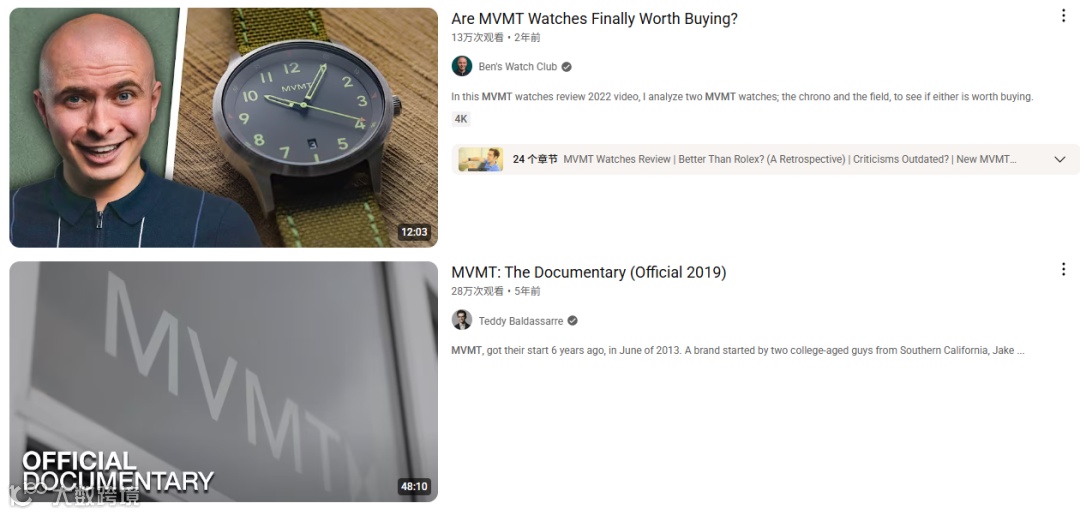Click verified badge next to Teddy Baldassarre

(x=572, y=321)
